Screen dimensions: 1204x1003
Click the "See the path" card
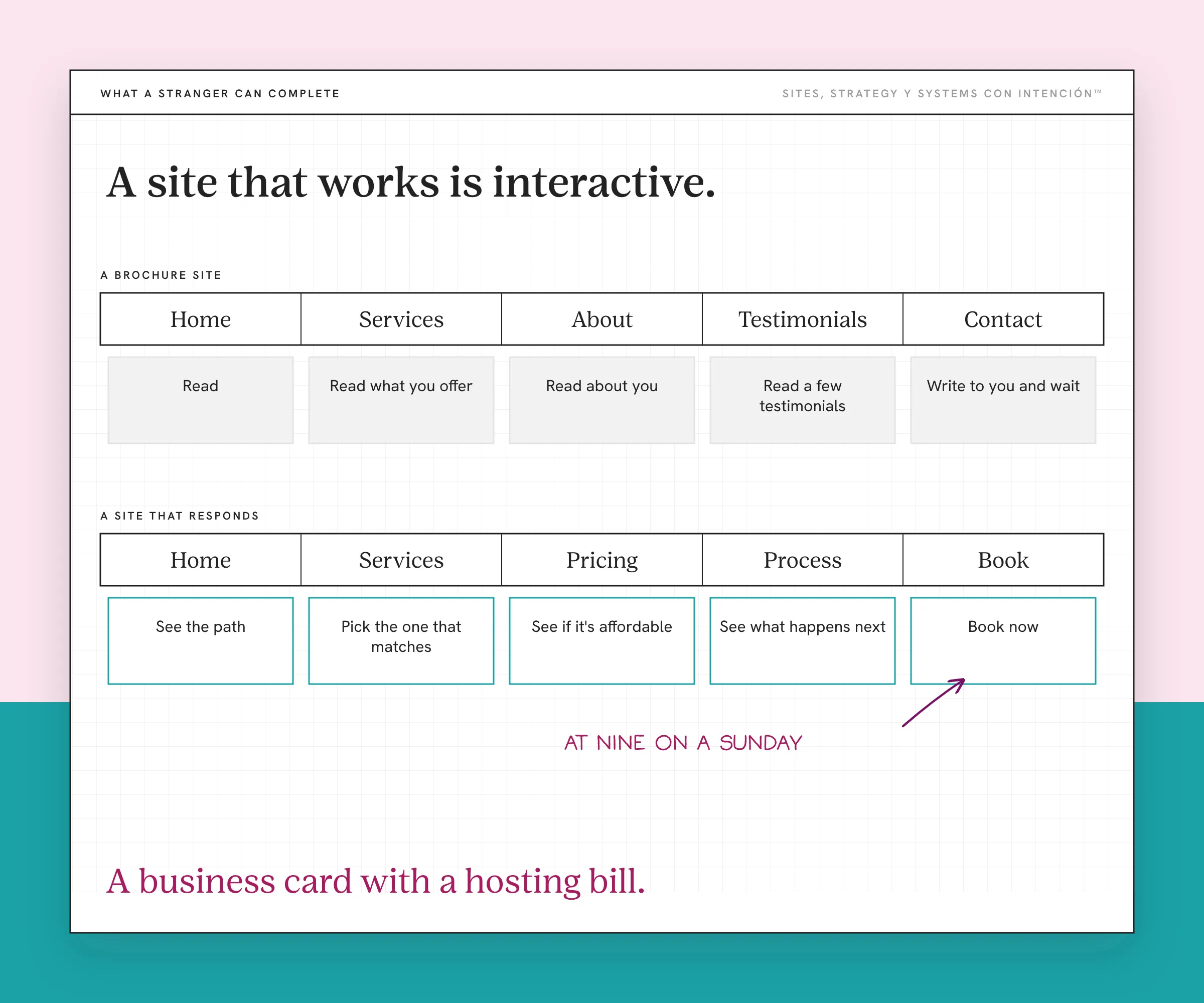[x=201, y=641]
